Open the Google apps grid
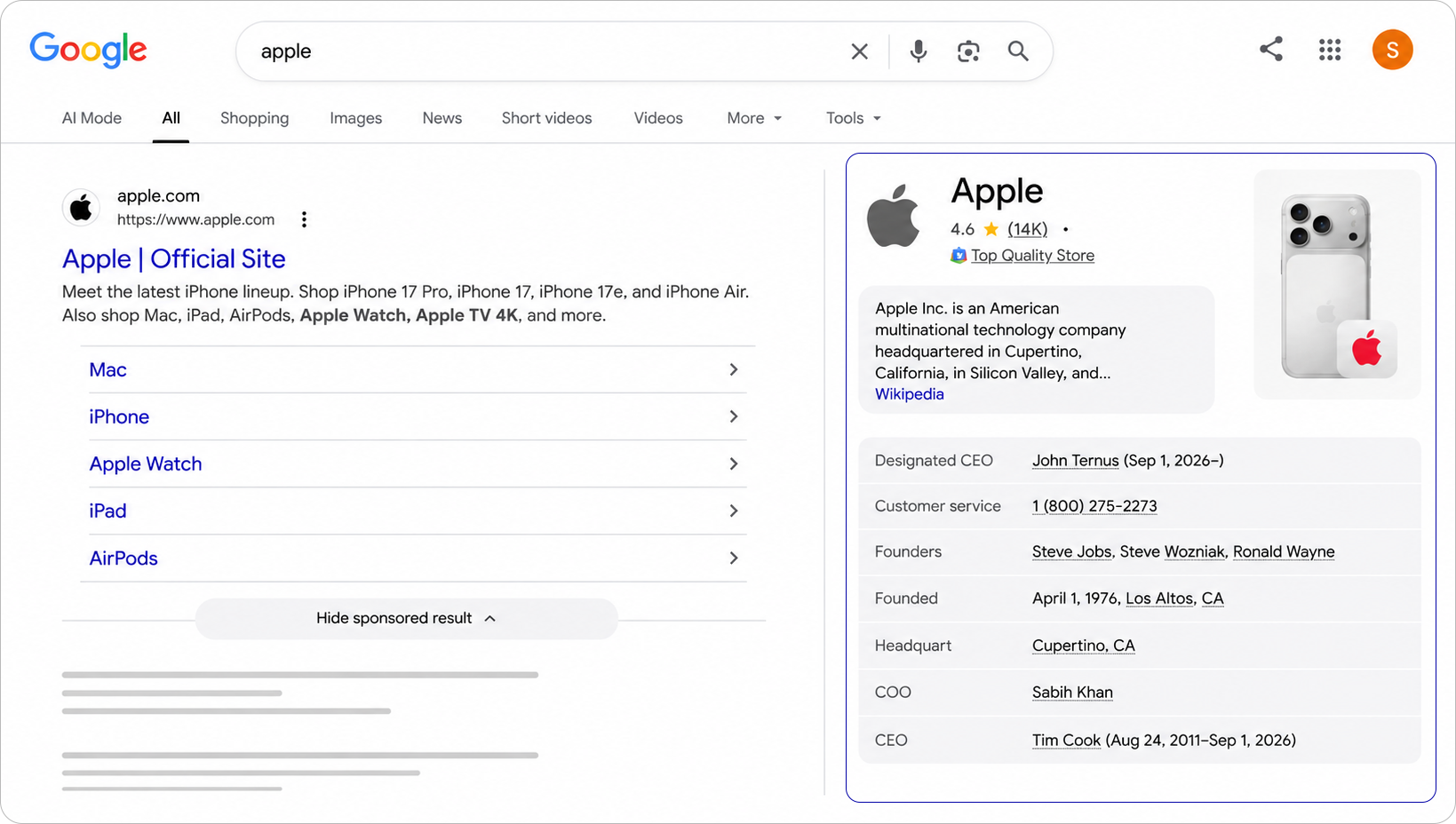The height and width of the screenshot is (824, 1456). pos(1330,50)
